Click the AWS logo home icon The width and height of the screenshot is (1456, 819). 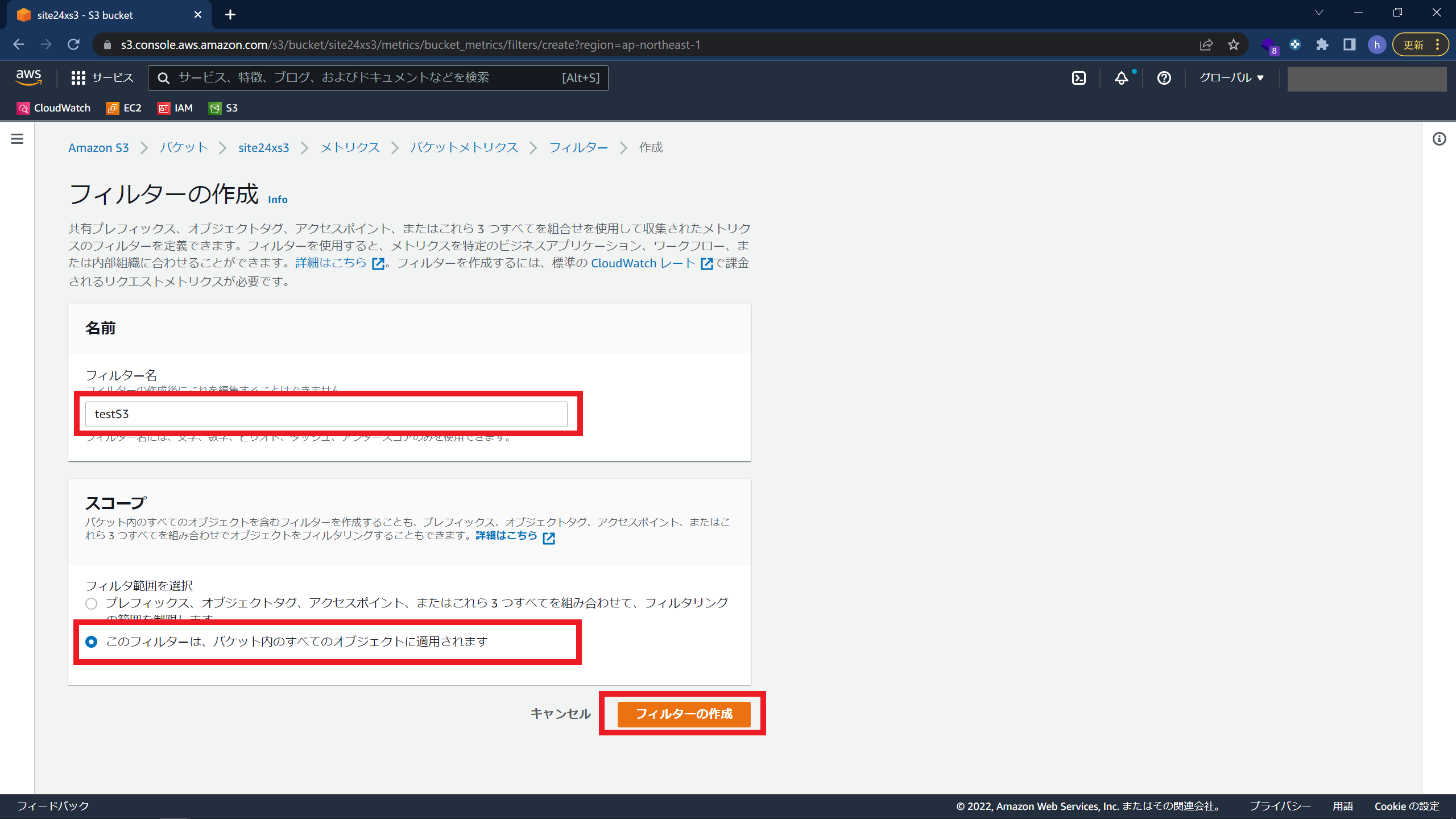(x=28, y=77)
